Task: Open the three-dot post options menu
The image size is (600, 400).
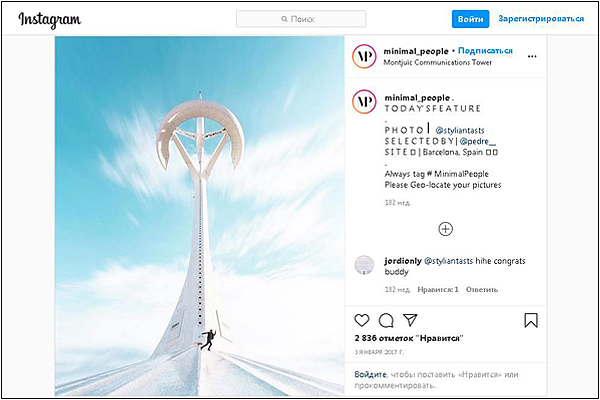Action: pos(532,56)
